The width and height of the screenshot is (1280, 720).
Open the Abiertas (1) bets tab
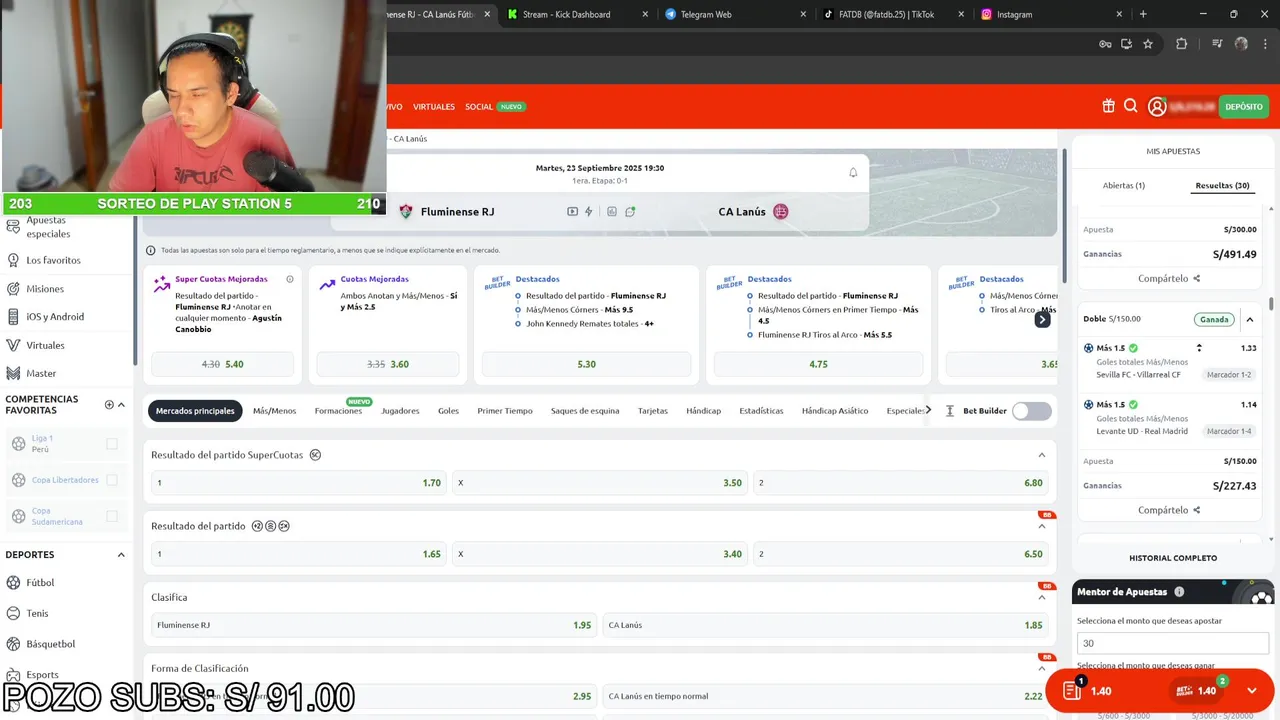pos(1124,186)
